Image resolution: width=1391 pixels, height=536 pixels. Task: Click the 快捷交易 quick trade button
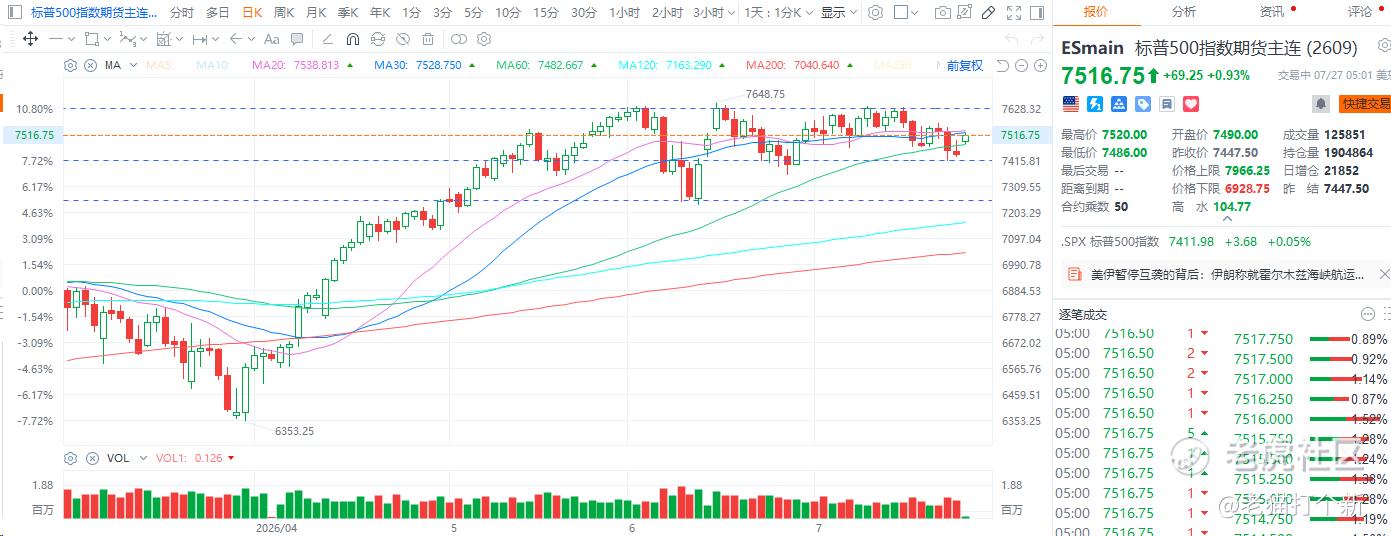(x=1364, y=103)
